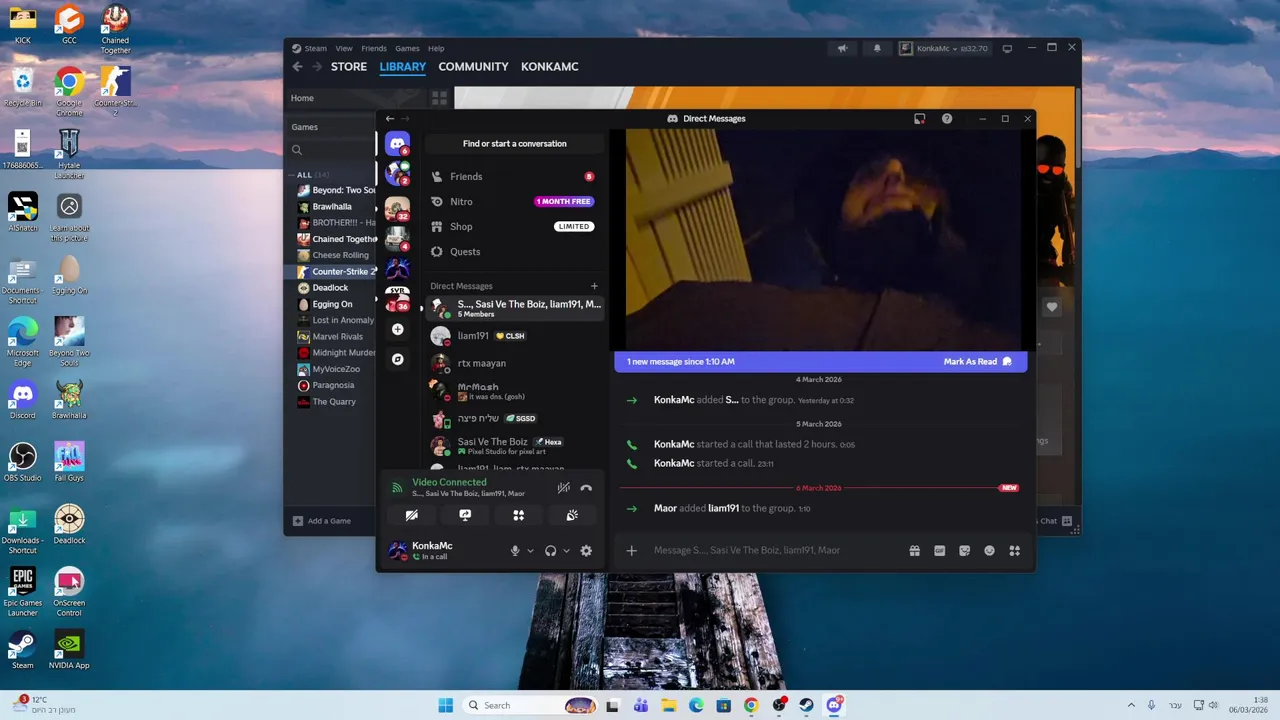Switch Steam library to grid view
This screenshot has height=720, width=1280.
pyautogui.click(x=439, y=98)
